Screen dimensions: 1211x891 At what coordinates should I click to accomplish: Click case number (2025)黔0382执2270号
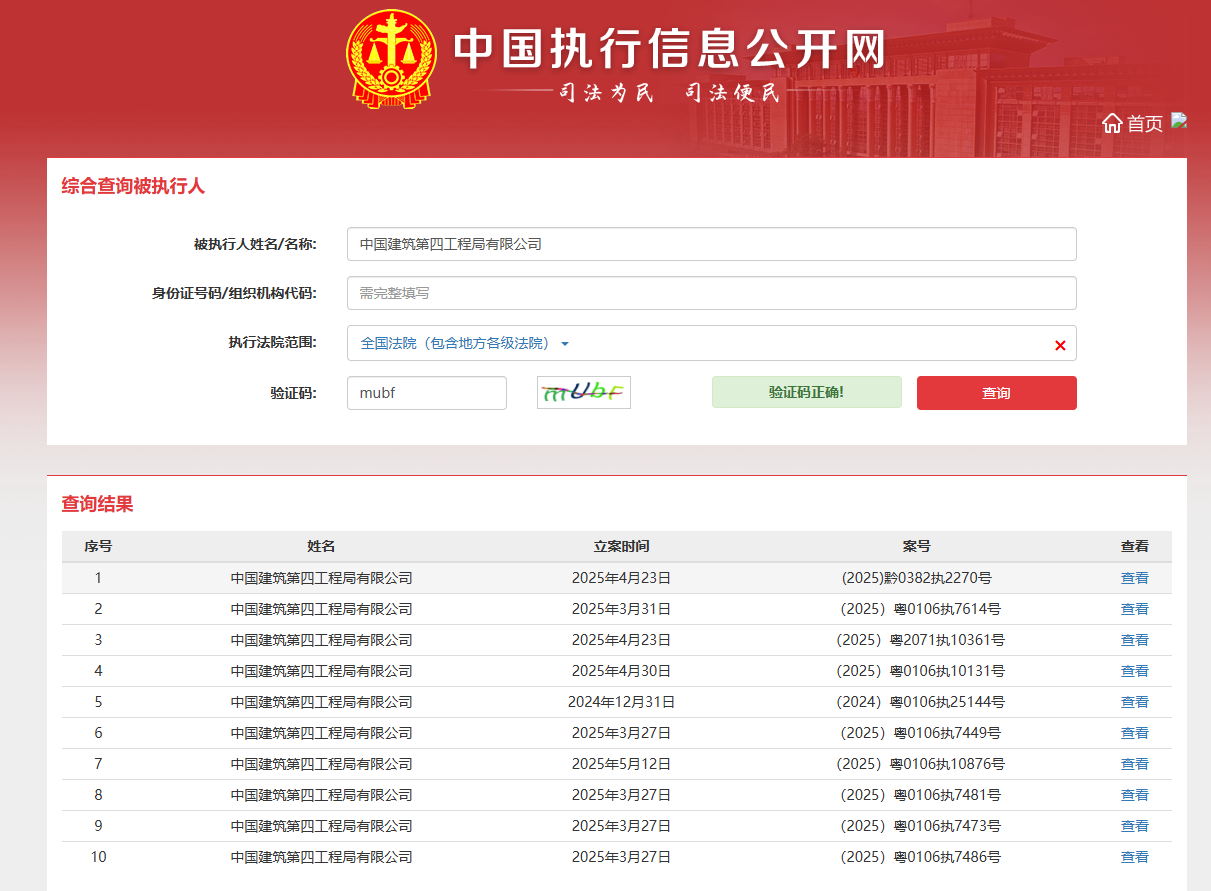917,578
